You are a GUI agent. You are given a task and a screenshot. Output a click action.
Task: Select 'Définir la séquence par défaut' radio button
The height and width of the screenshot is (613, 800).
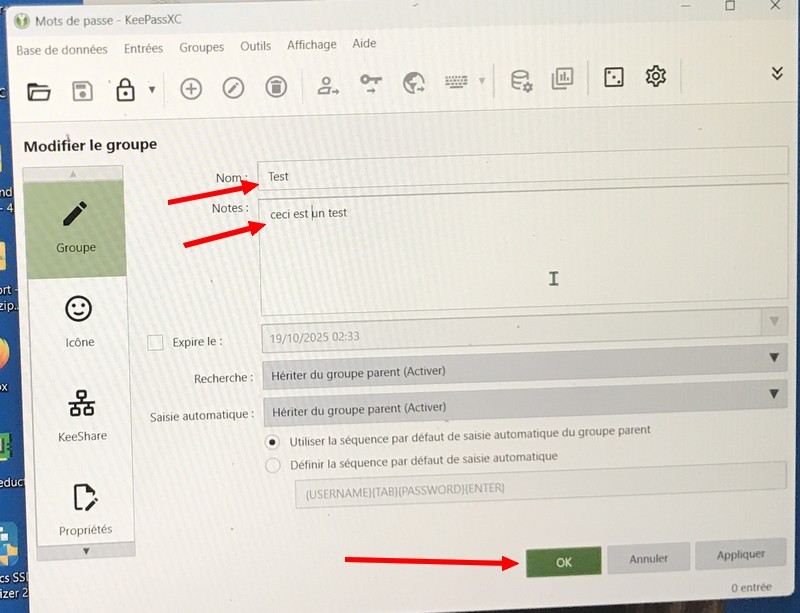pos(272,464)
